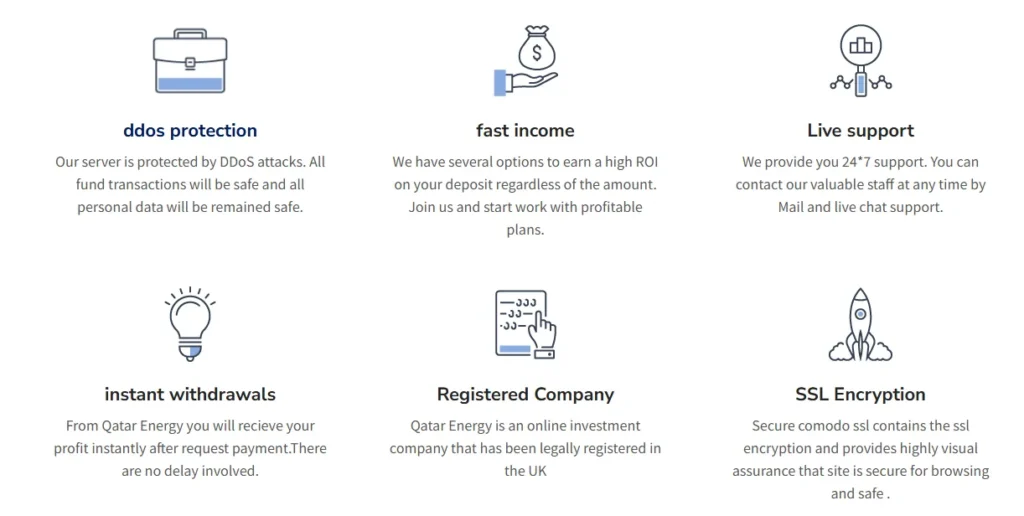1024x516 pixels.
Task: Click the high ROI deposit description text
Action: 525,195
